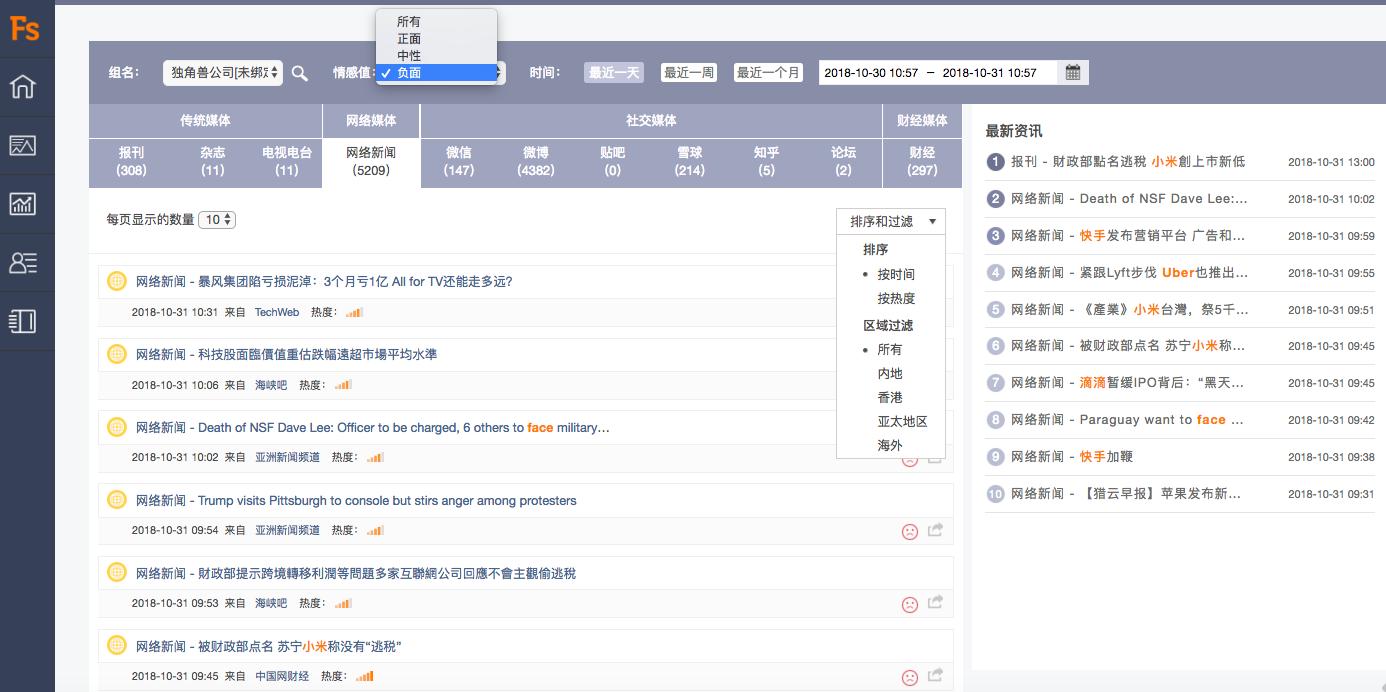The image size is (1386, 692).
Task: Choose 中性 in sentiment menu
Action: pos(409,56)
